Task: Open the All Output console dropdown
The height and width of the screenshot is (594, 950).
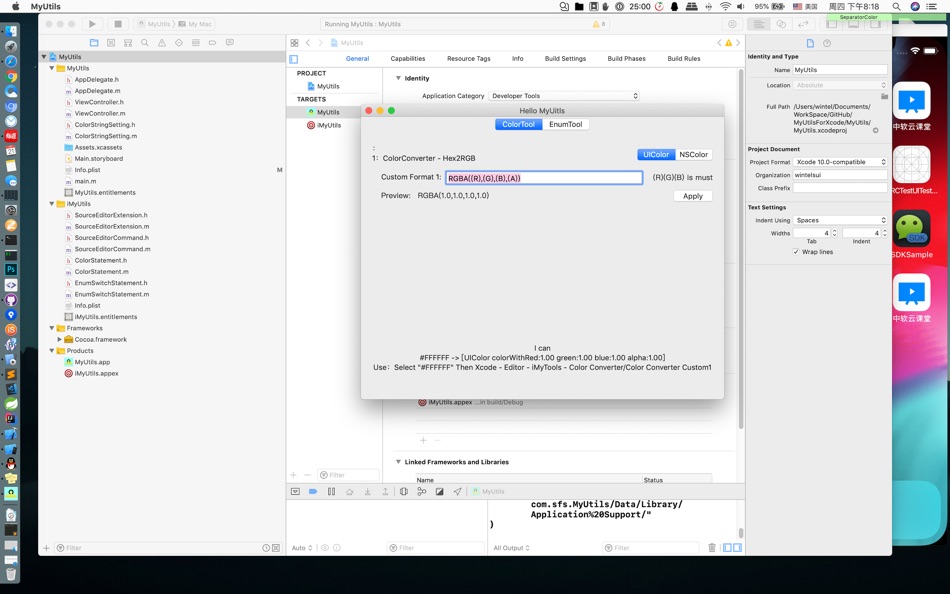Action: tap(511, 548)
